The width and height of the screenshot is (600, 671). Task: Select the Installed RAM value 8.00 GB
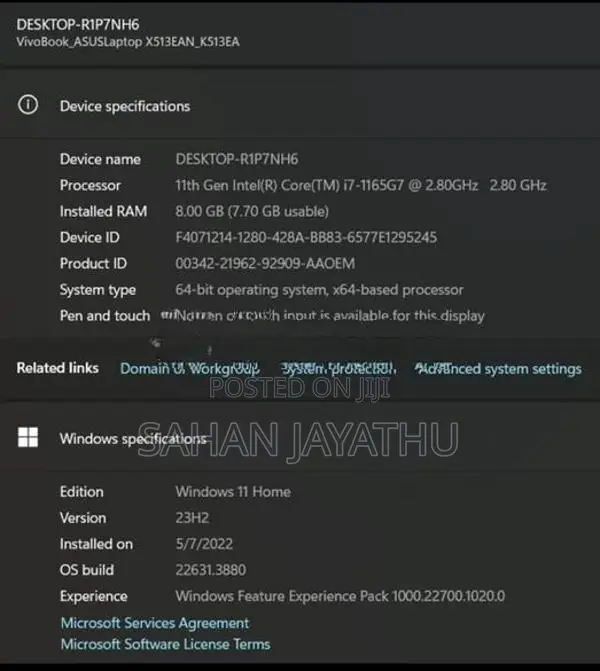252,211
